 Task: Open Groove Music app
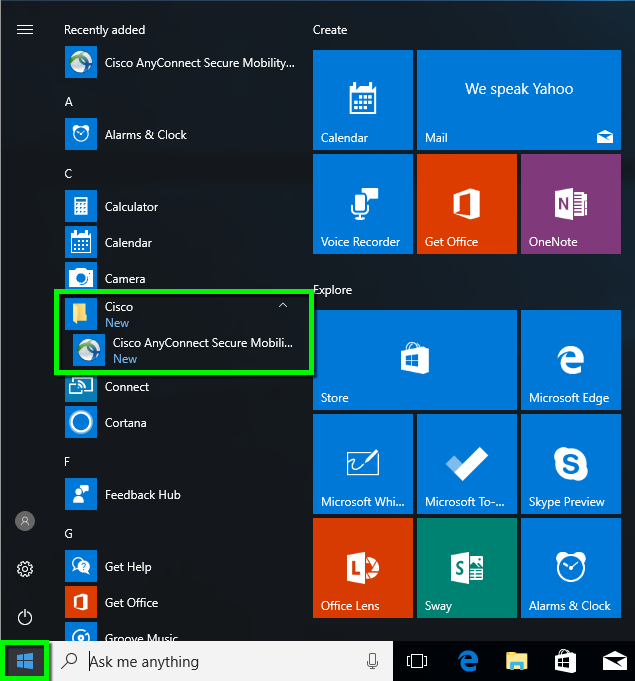[x=180, y=633]
